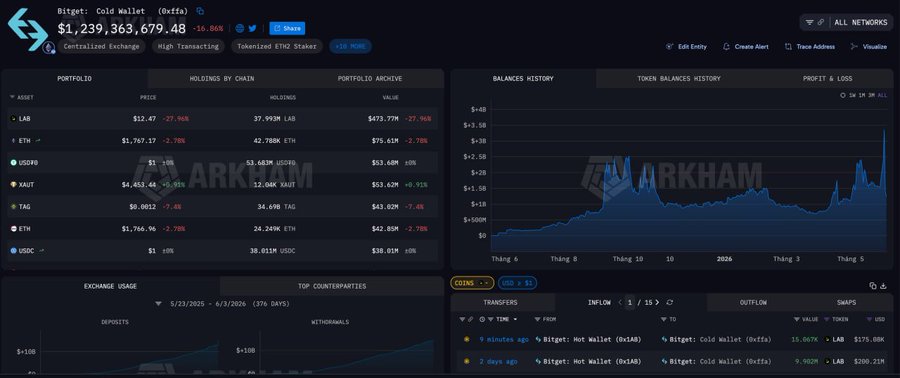Click the Bitget entity logo

(x=28, y=29)
